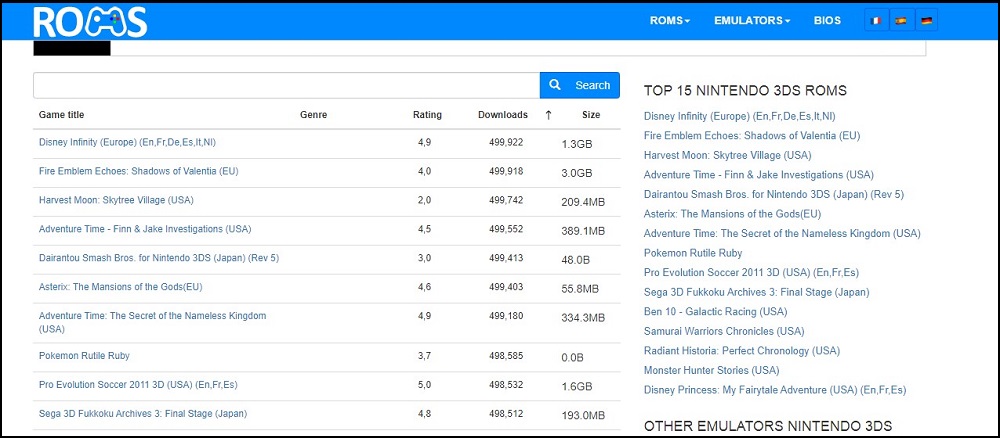Switch site language using French flag
This screenshot has width=1000, height=438.
(877, 20)
